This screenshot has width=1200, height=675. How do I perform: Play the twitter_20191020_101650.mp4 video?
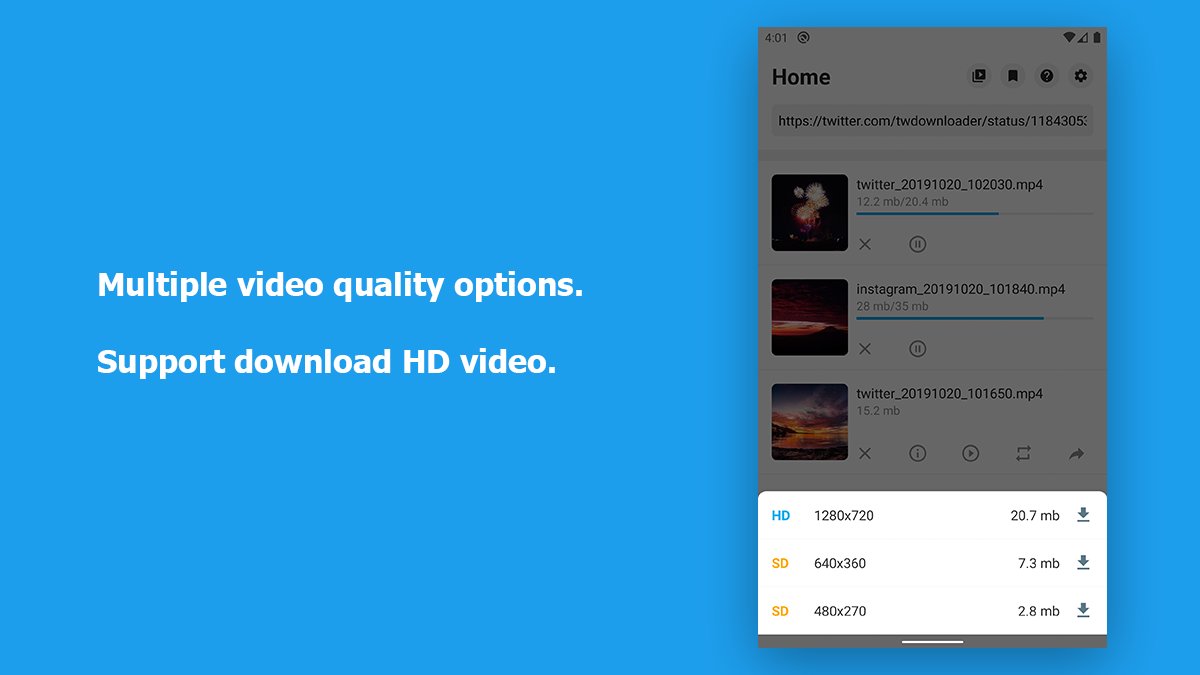pos(970,454)
